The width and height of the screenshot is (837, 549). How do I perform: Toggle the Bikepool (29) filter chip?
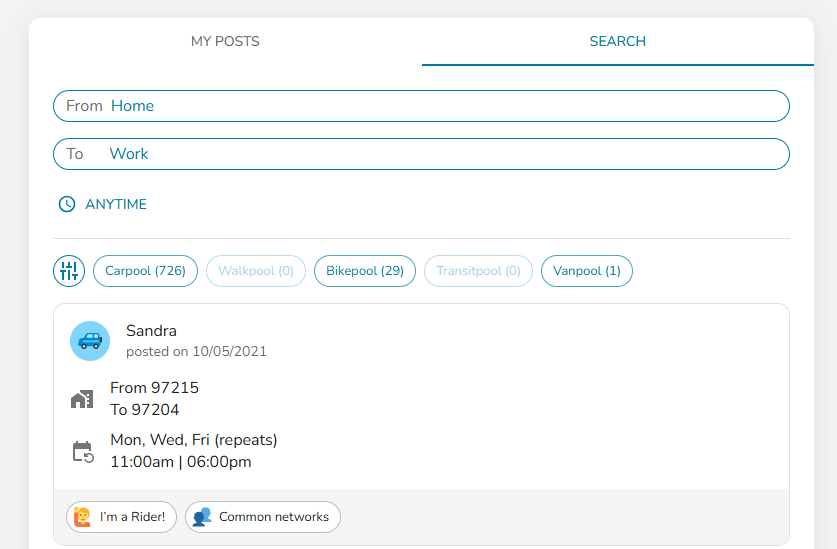tap(364, 271)
